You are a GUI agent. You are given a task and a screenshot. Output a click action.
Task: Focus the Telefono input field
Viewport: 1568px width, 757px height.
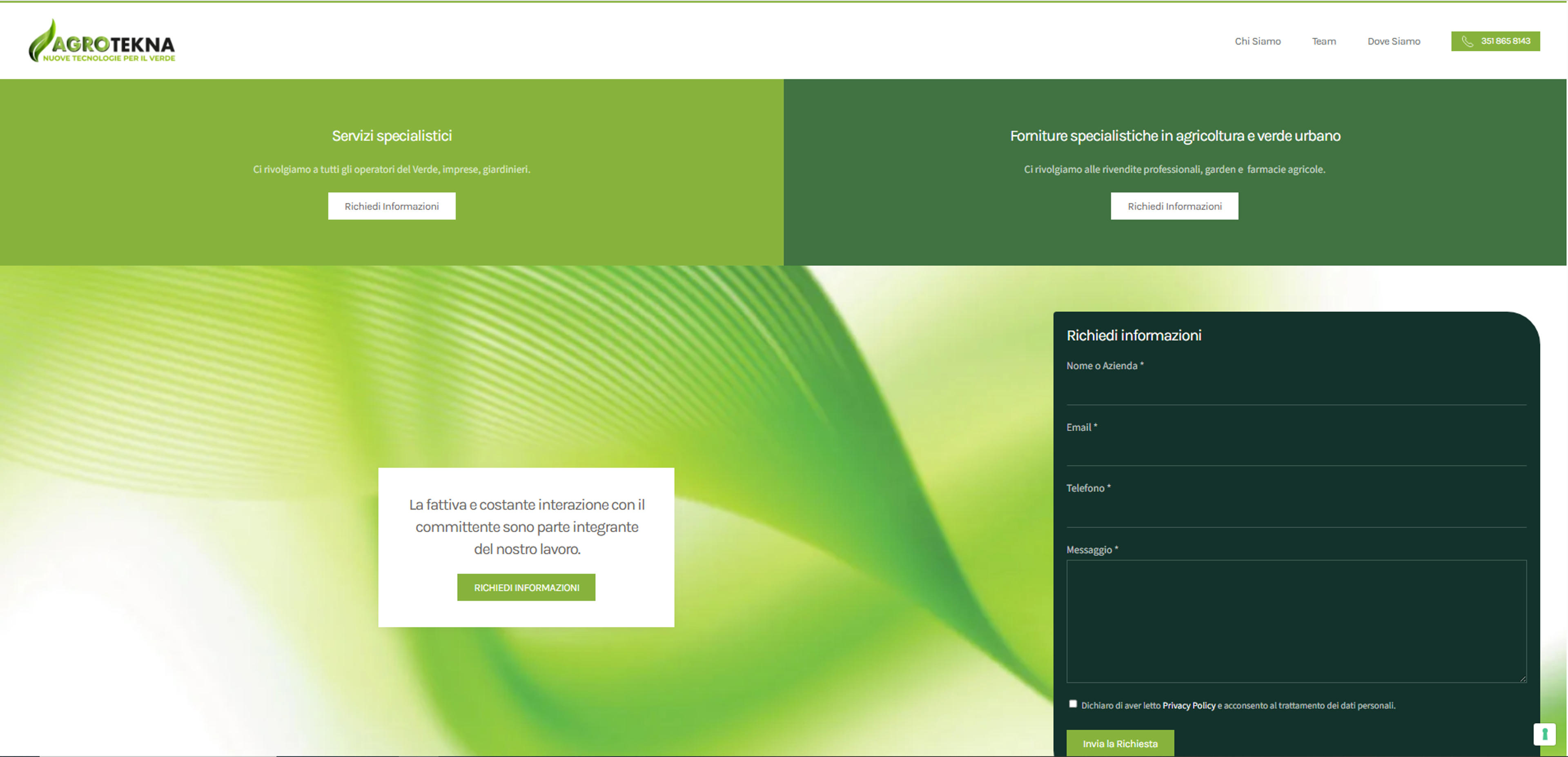1296,513
